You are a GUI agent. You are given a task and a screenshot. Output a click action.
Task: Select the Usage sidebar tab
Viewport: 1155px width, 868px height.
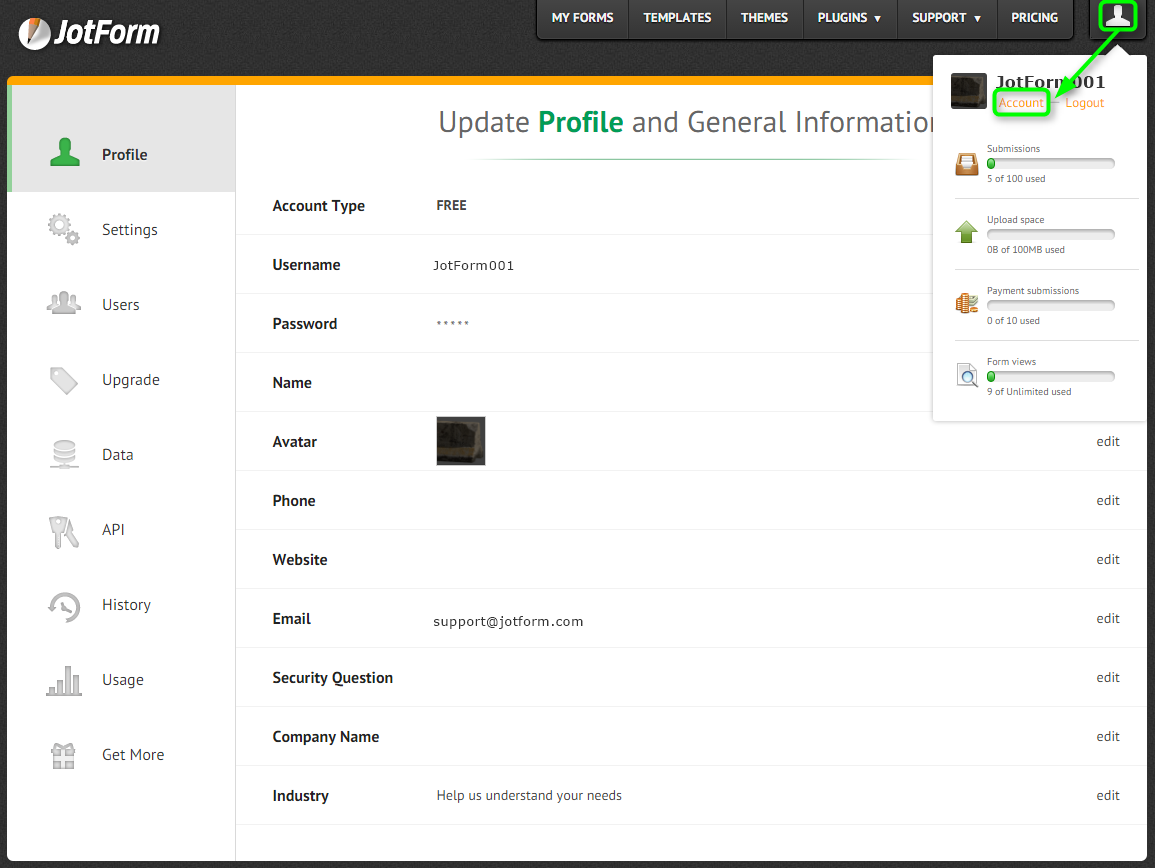tap(122, 680)
